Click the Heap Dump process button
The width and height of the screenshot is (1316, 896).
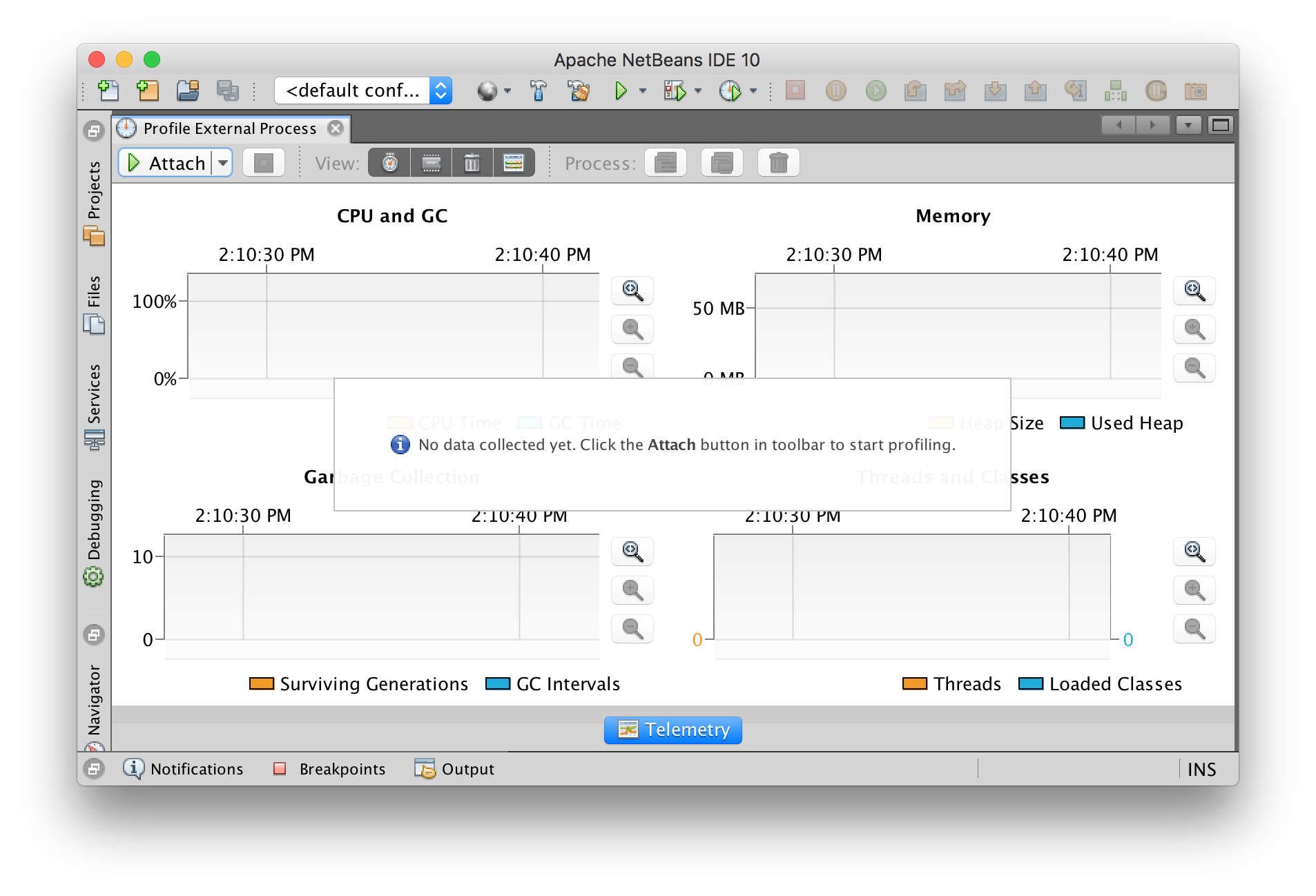722,163
